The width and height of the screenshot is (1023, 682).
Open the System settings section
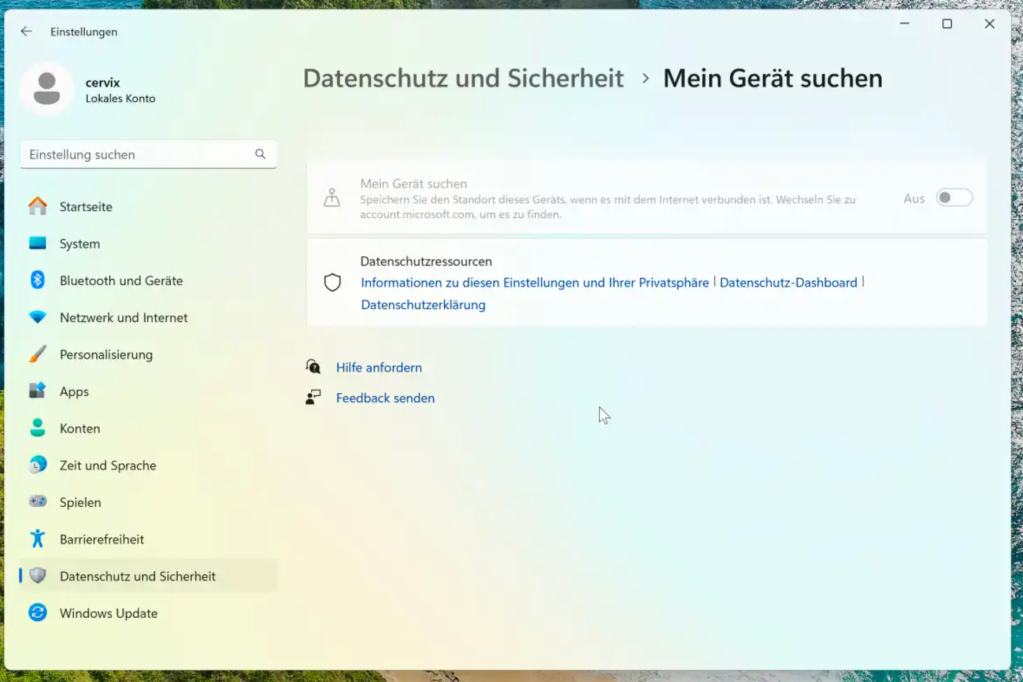click(x=77, y=243)
